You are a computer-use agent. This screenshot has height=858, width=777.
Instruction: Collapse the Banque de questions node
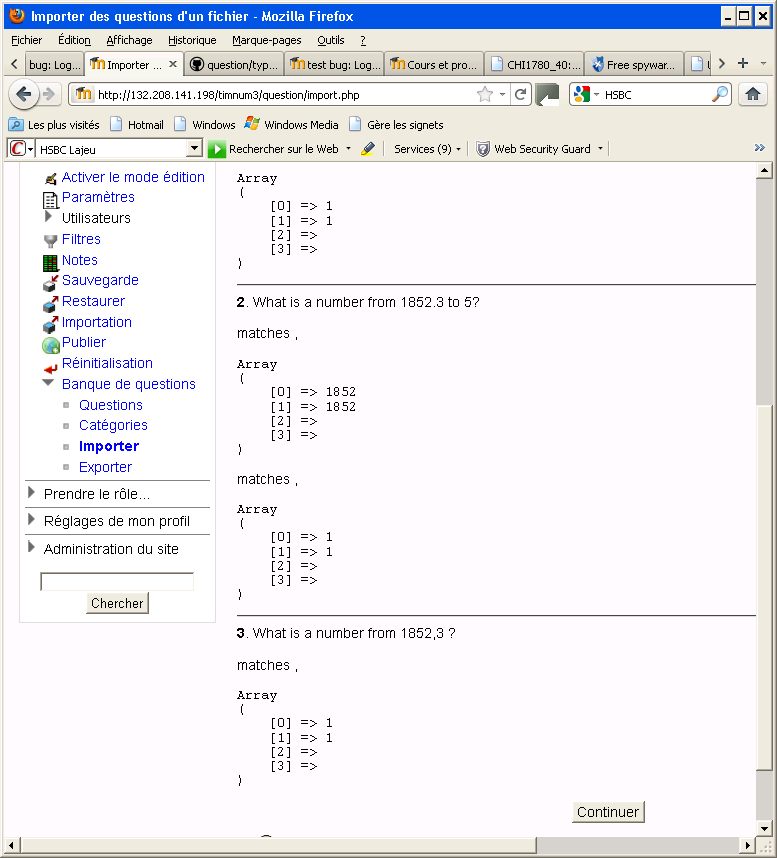(48, 382)
